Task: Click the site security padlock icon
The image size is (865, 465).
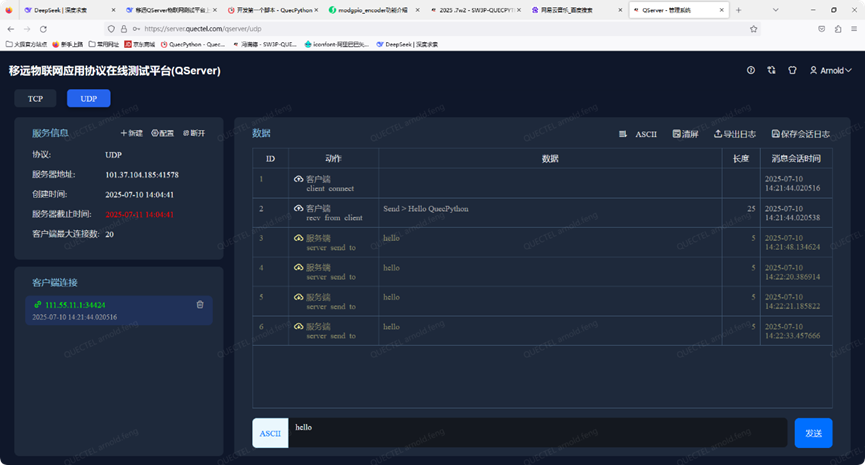Action: (x=124, y=29)
